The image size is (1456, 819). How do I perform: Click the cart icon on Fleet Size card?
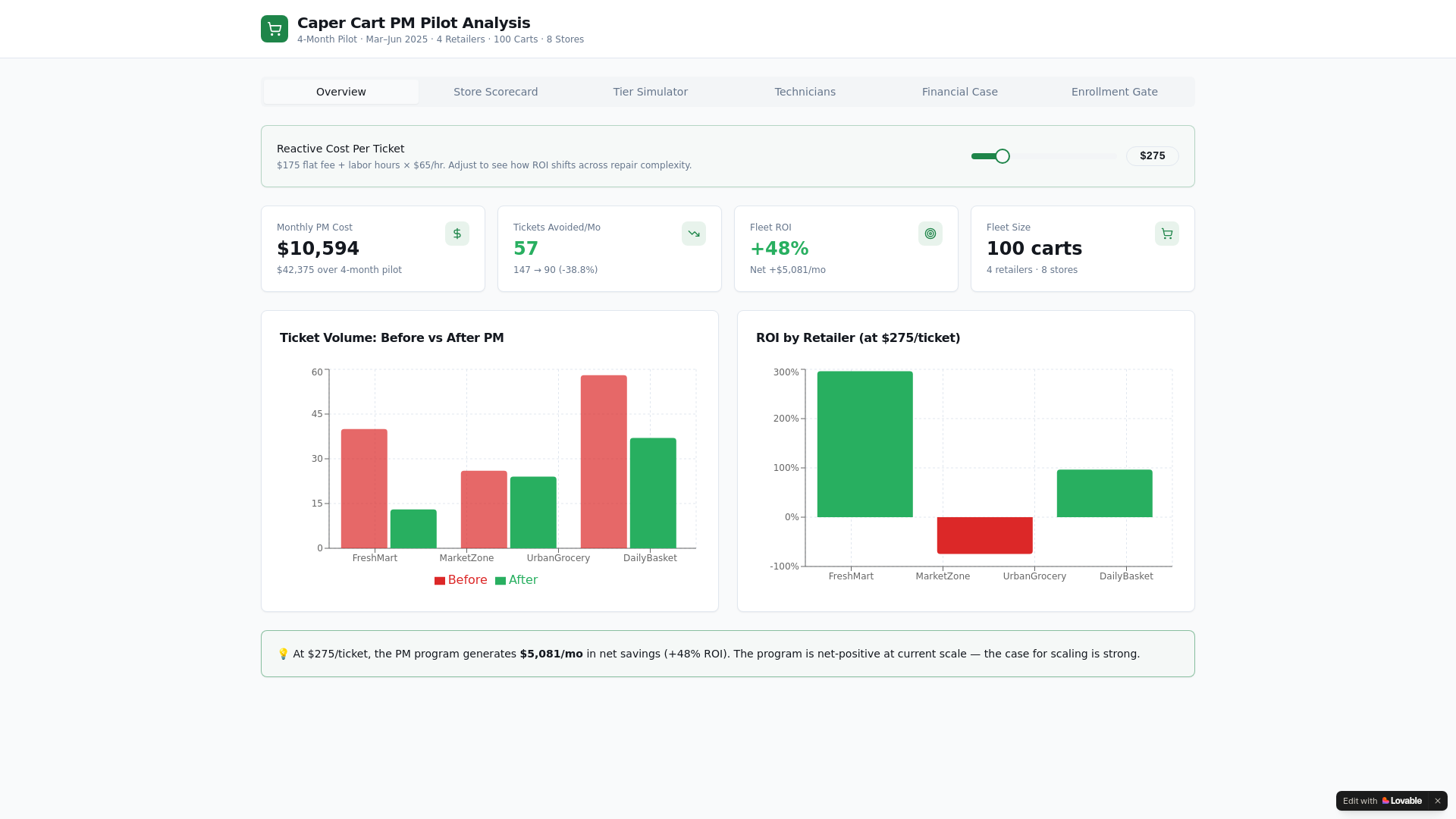[1166, 234]
